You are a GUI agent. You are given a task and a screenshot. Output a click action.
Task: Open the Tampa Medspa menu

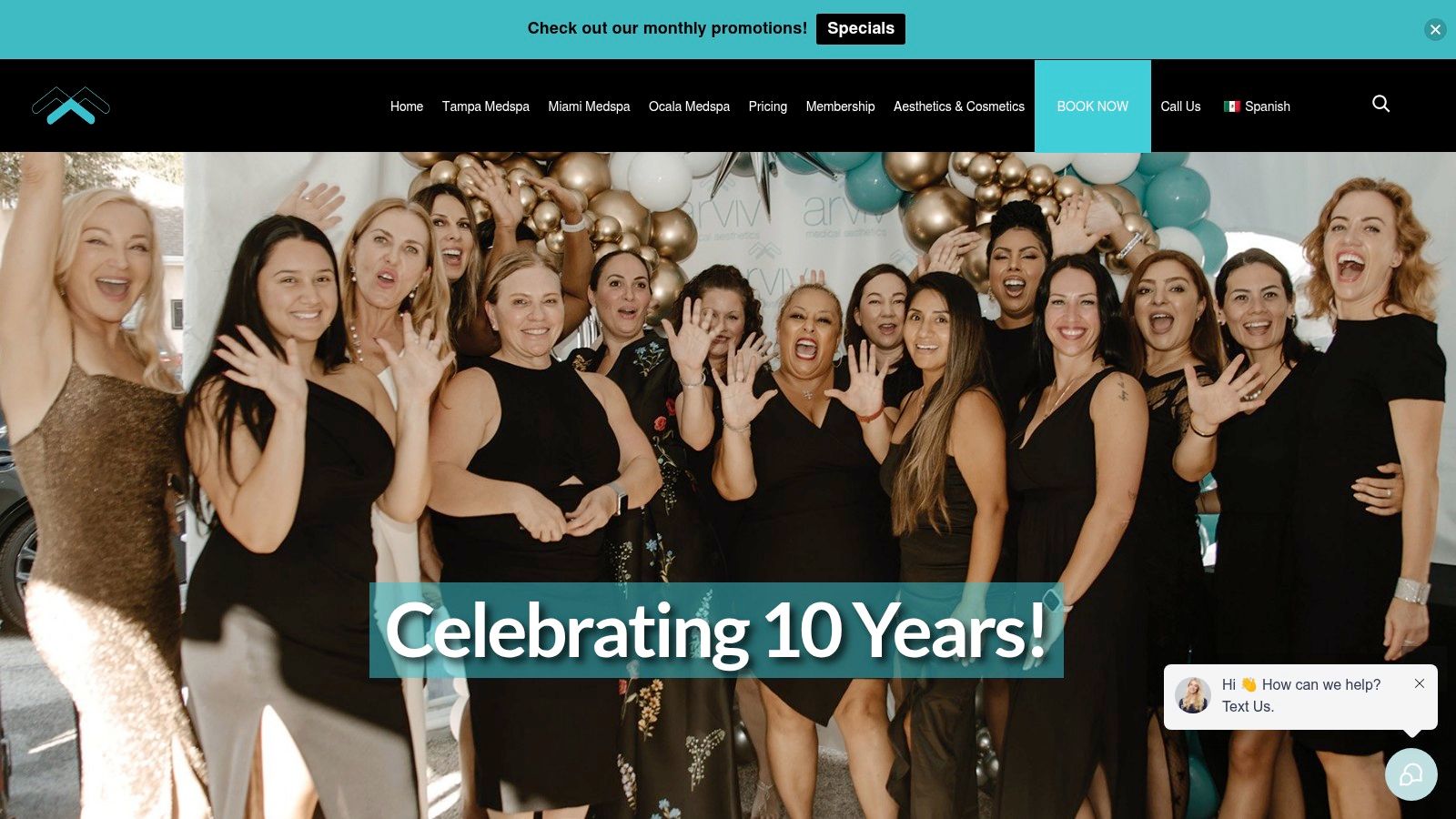point(485,106)
